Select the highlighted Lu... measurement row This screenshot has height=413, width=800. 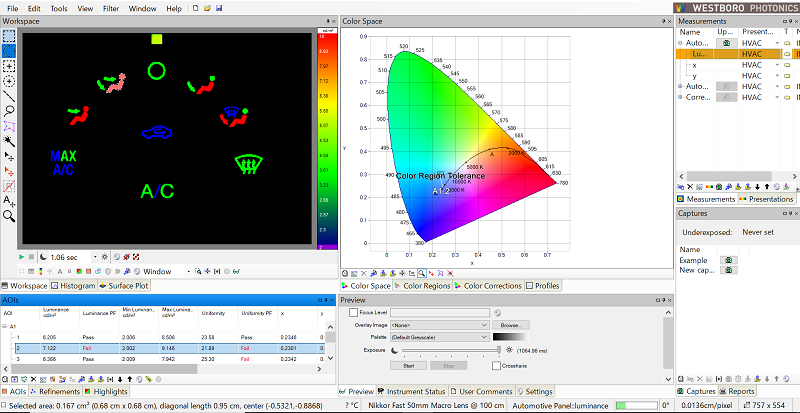(736, 54)
